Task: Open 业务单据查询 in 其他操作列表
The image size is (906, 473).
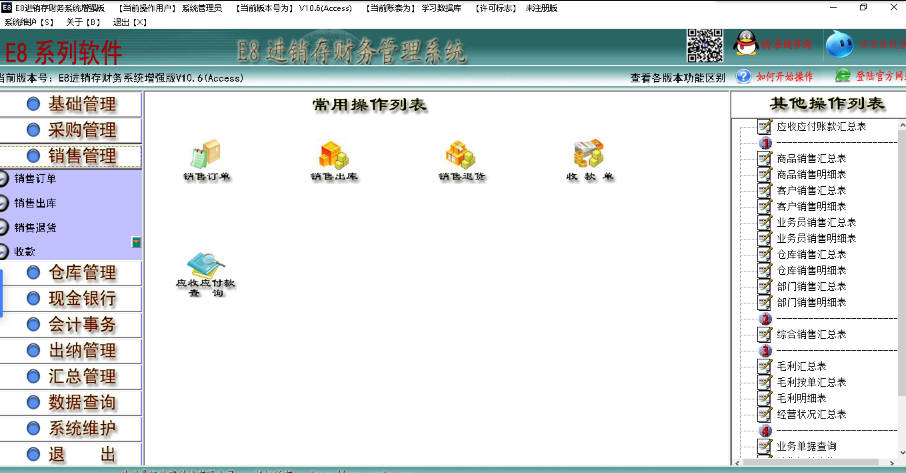Action: click(x=806, y=446)
